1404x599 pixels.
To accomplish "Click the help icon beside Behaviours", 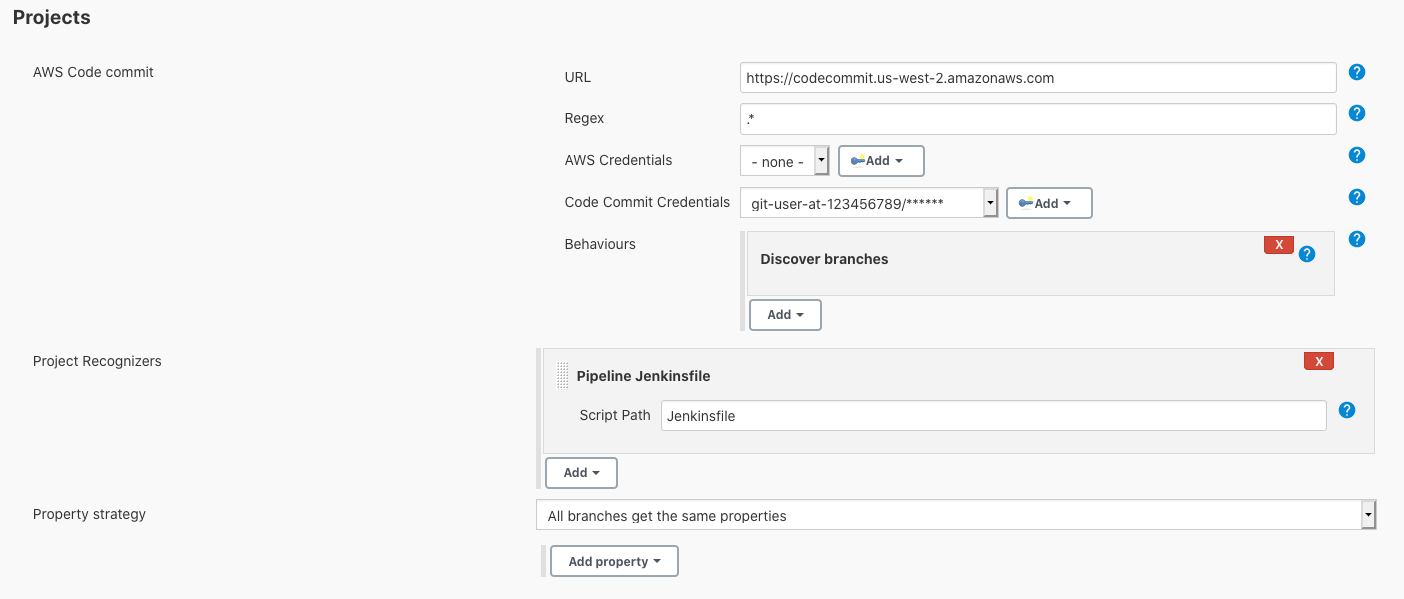I will [1356, 239].
